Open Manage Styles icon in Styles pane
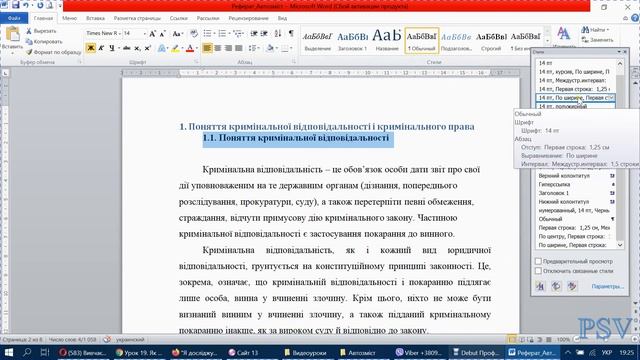Image resolution: width=640 pixels, height=360 pixels. (x=572, y=286)
